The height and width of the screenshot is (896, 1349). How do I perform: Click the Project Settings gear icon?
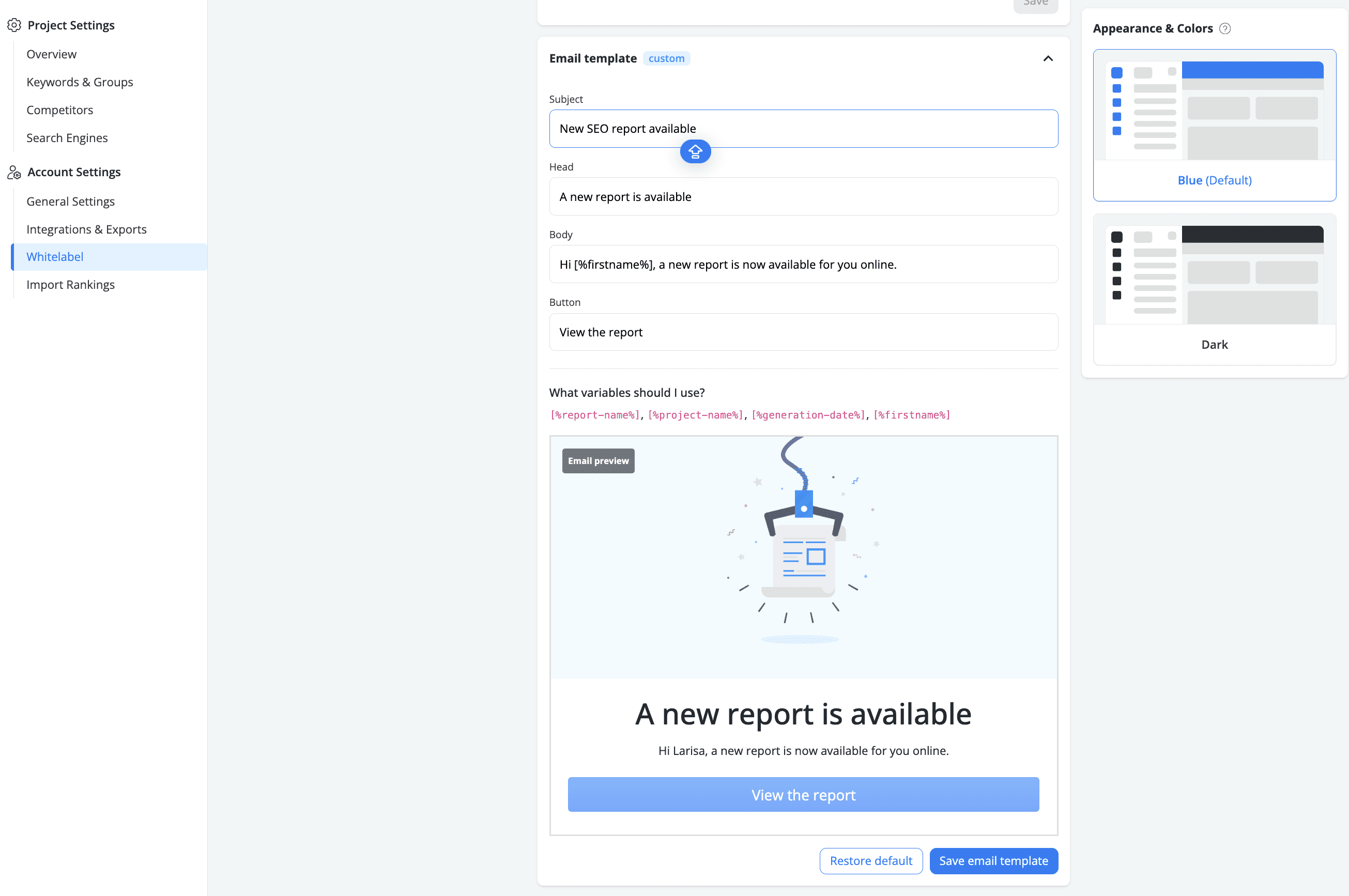14,25
